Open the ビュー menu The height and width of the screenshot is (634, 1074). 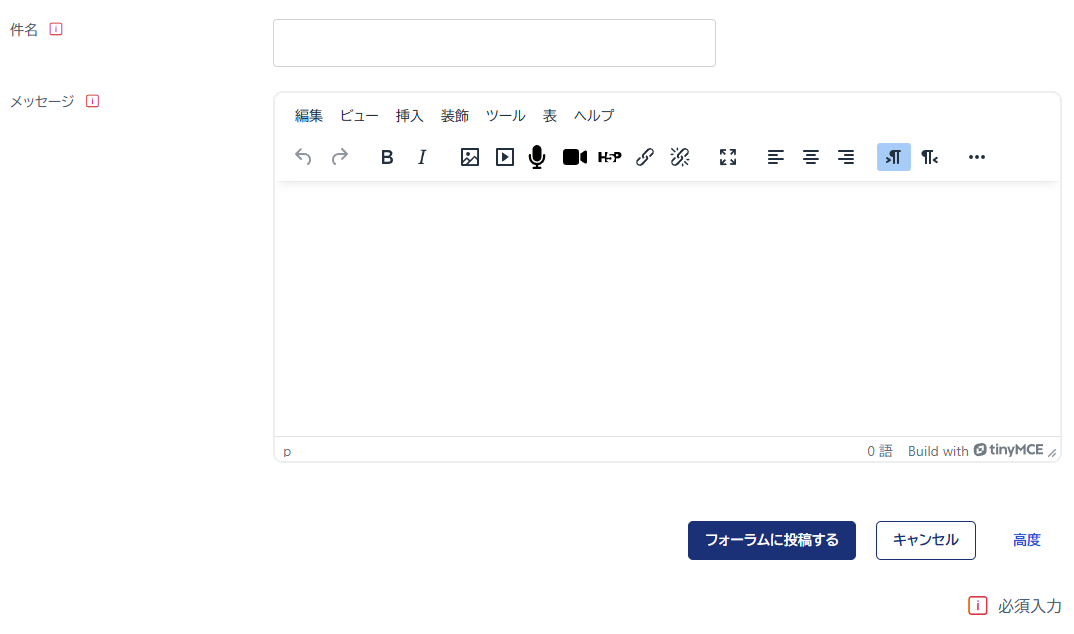point(358,115)
